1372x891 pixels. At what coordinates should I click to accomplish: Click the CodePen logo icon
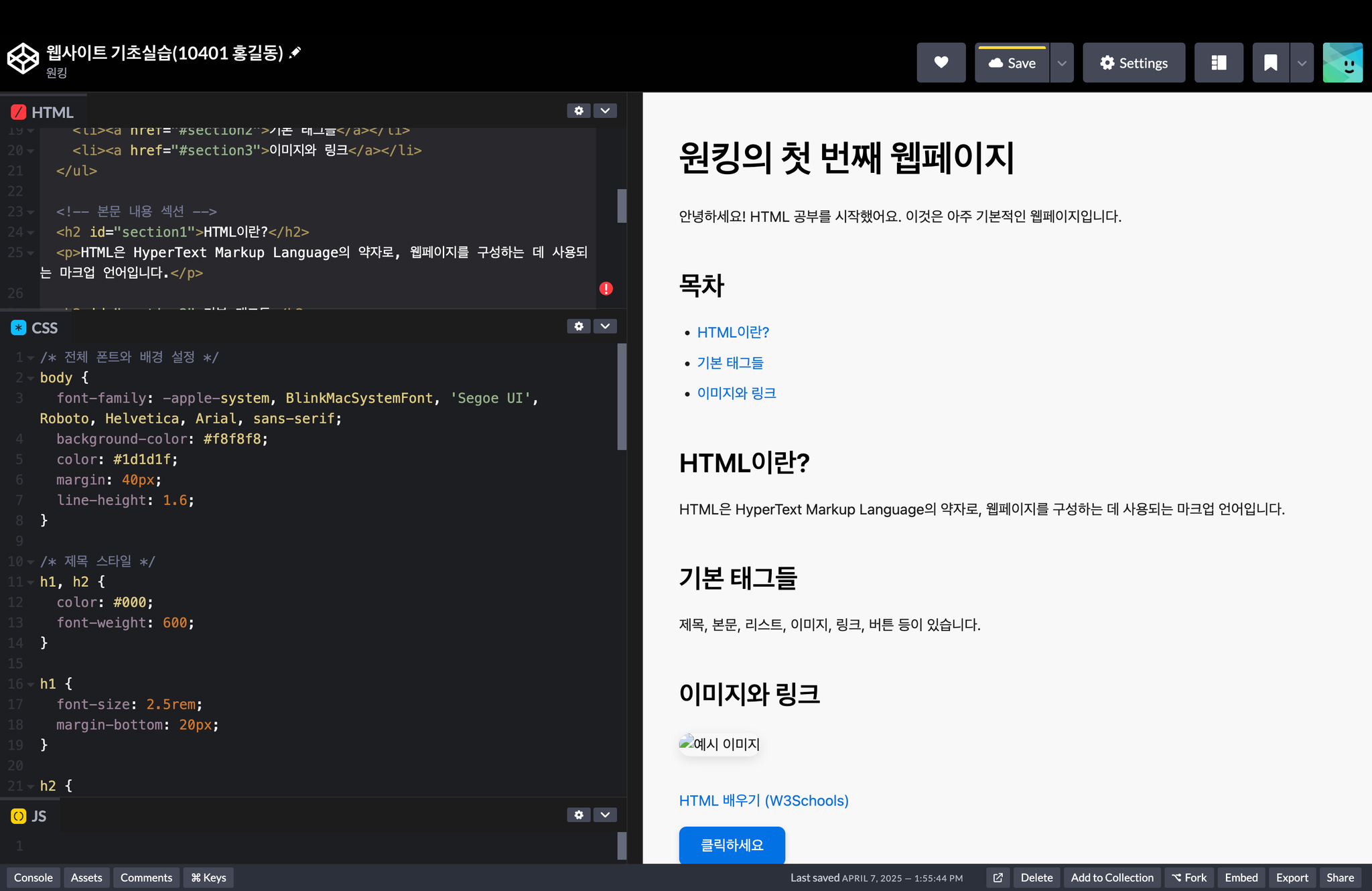(x=23, y=58)
